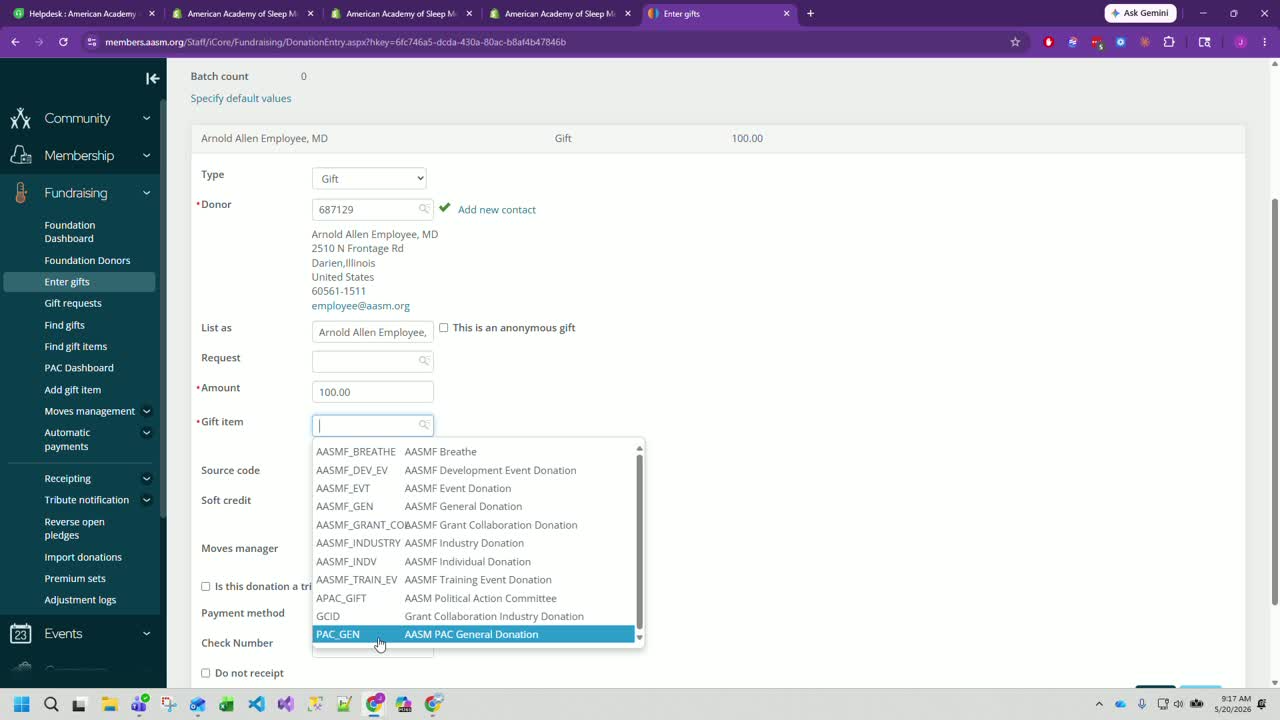Click the Fundraising thermometer icon
Screen dimensions: 1280x720
(21, 193)
